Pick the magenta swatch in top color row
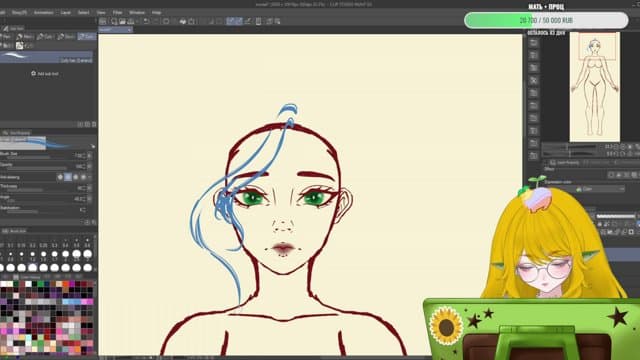Viewport: 640px width, 360px height. (x=72, y=284)
